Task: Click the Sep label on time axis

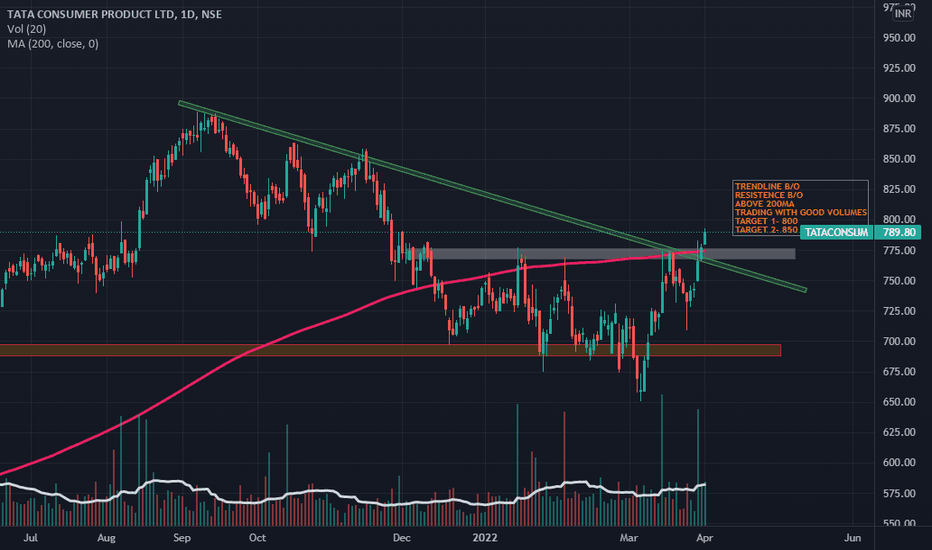Action: pos(182,538)
